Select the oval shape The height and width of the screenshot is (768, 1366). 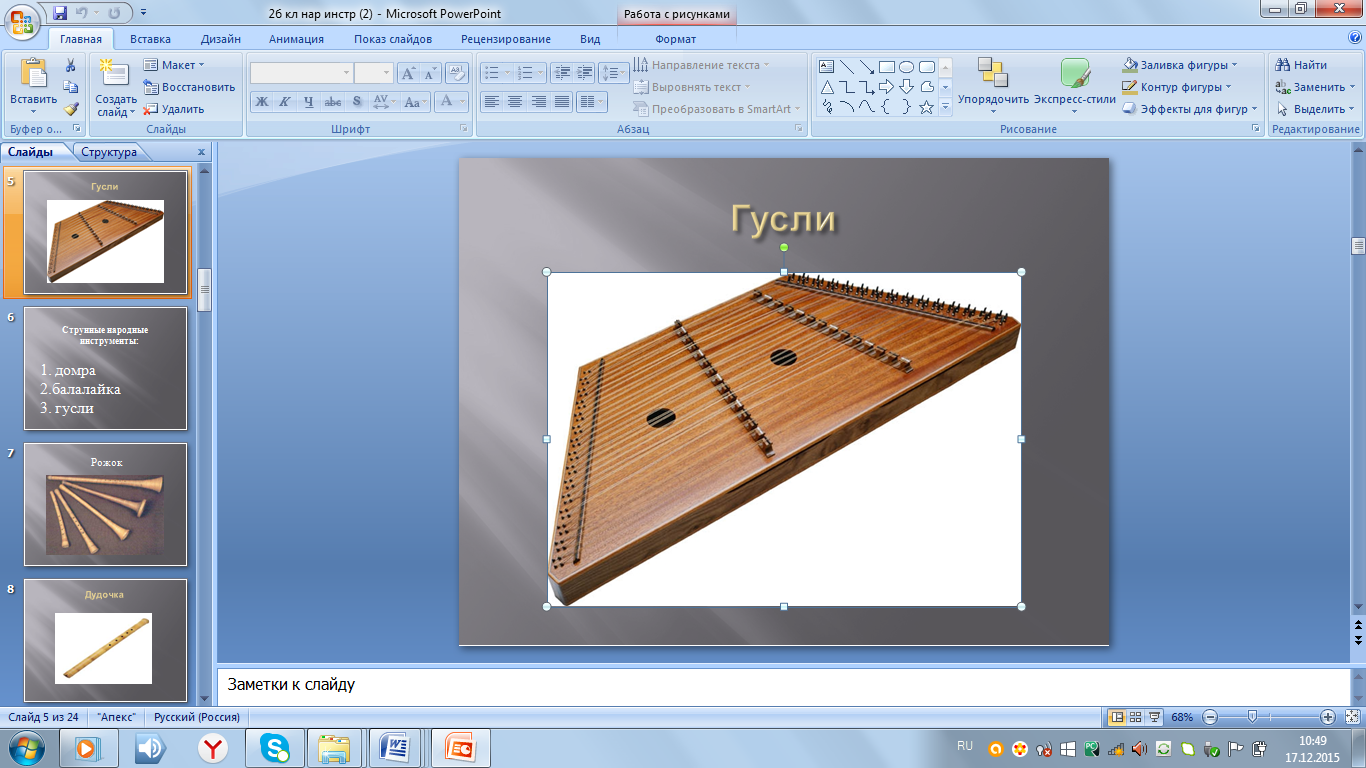pyautogui.click(x=907, y=67)
